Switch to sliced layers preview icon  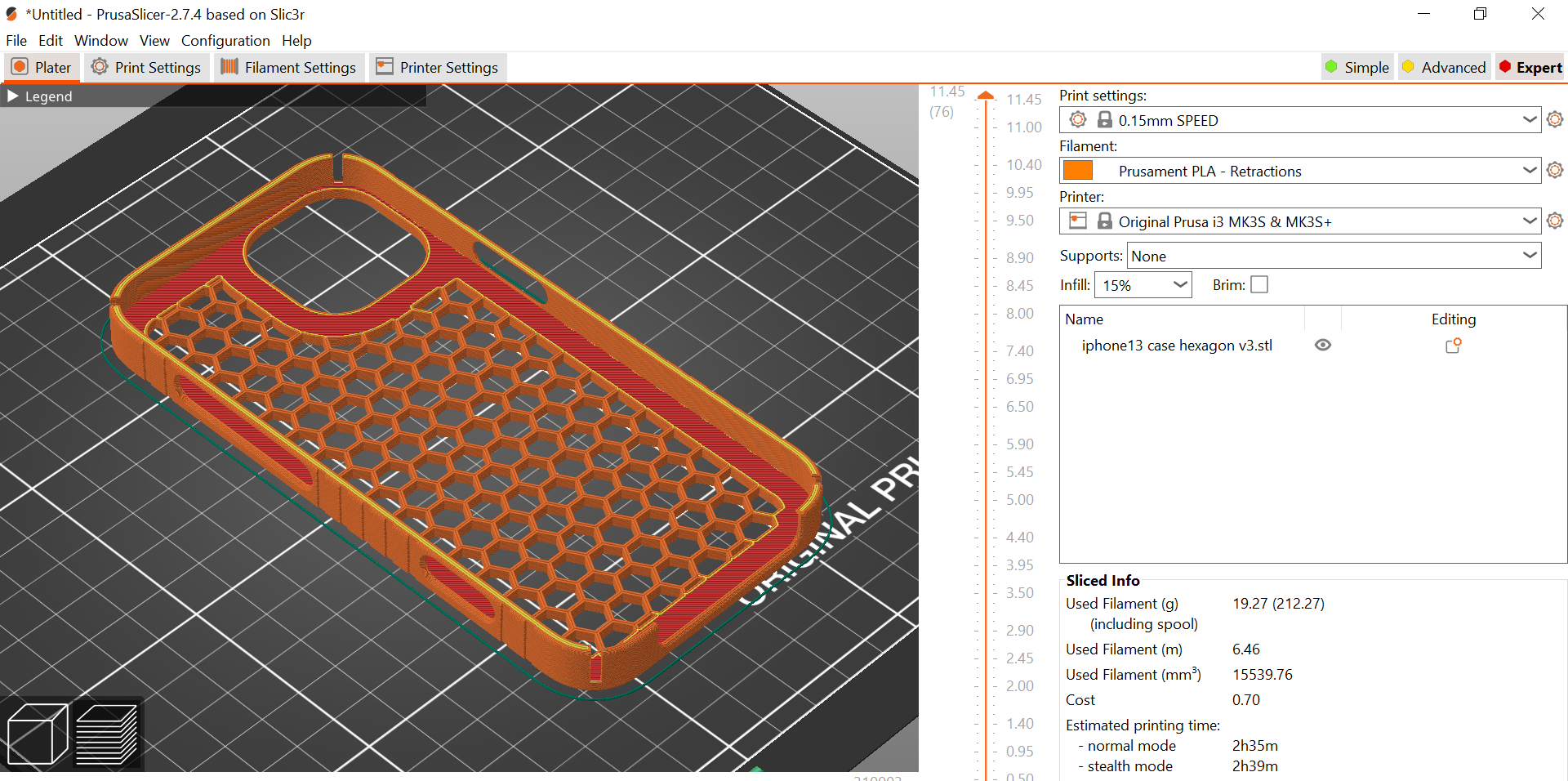click(107, 734)
